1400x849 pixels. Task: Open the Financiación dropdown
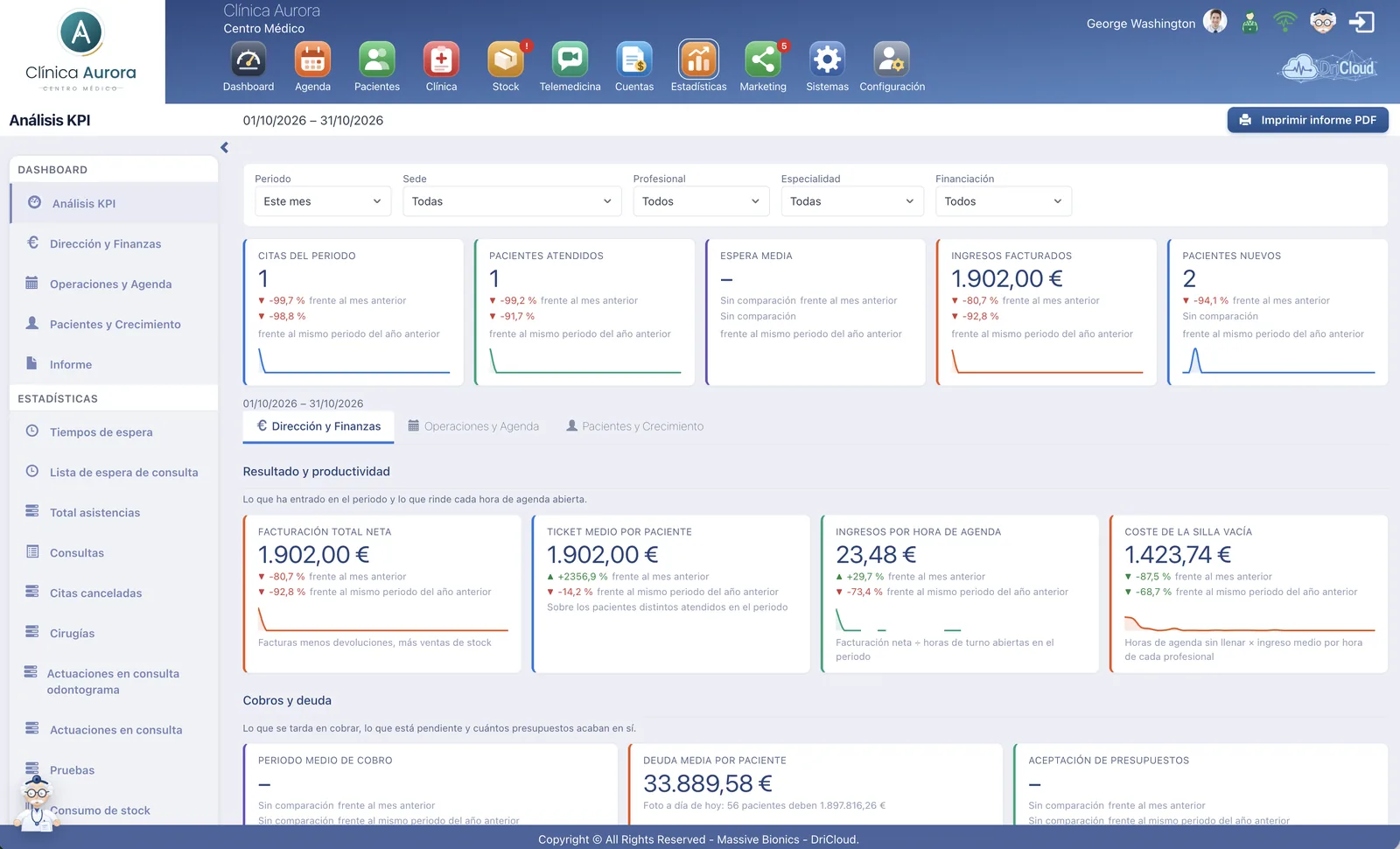pos(1004,201)
